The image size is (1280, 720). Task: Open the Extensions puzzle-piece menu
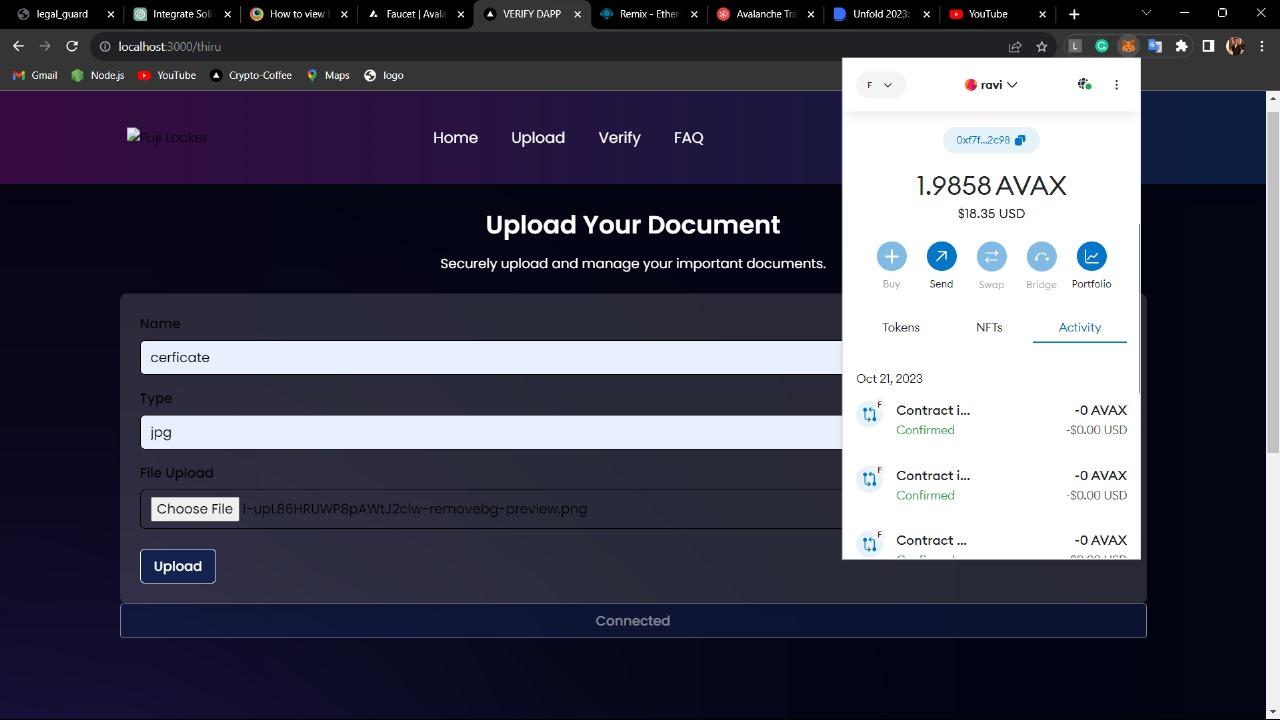(1182, 46)
